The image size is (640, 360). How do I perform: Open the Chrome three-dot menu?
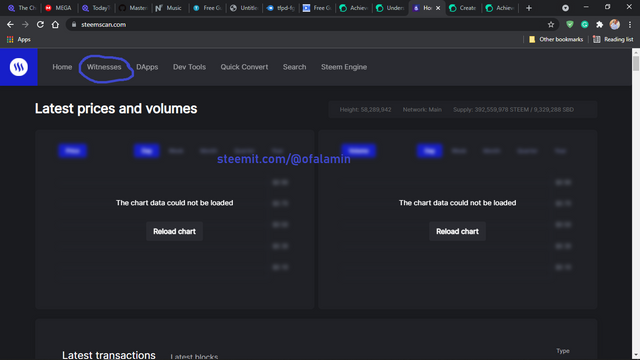pos(630,24)
